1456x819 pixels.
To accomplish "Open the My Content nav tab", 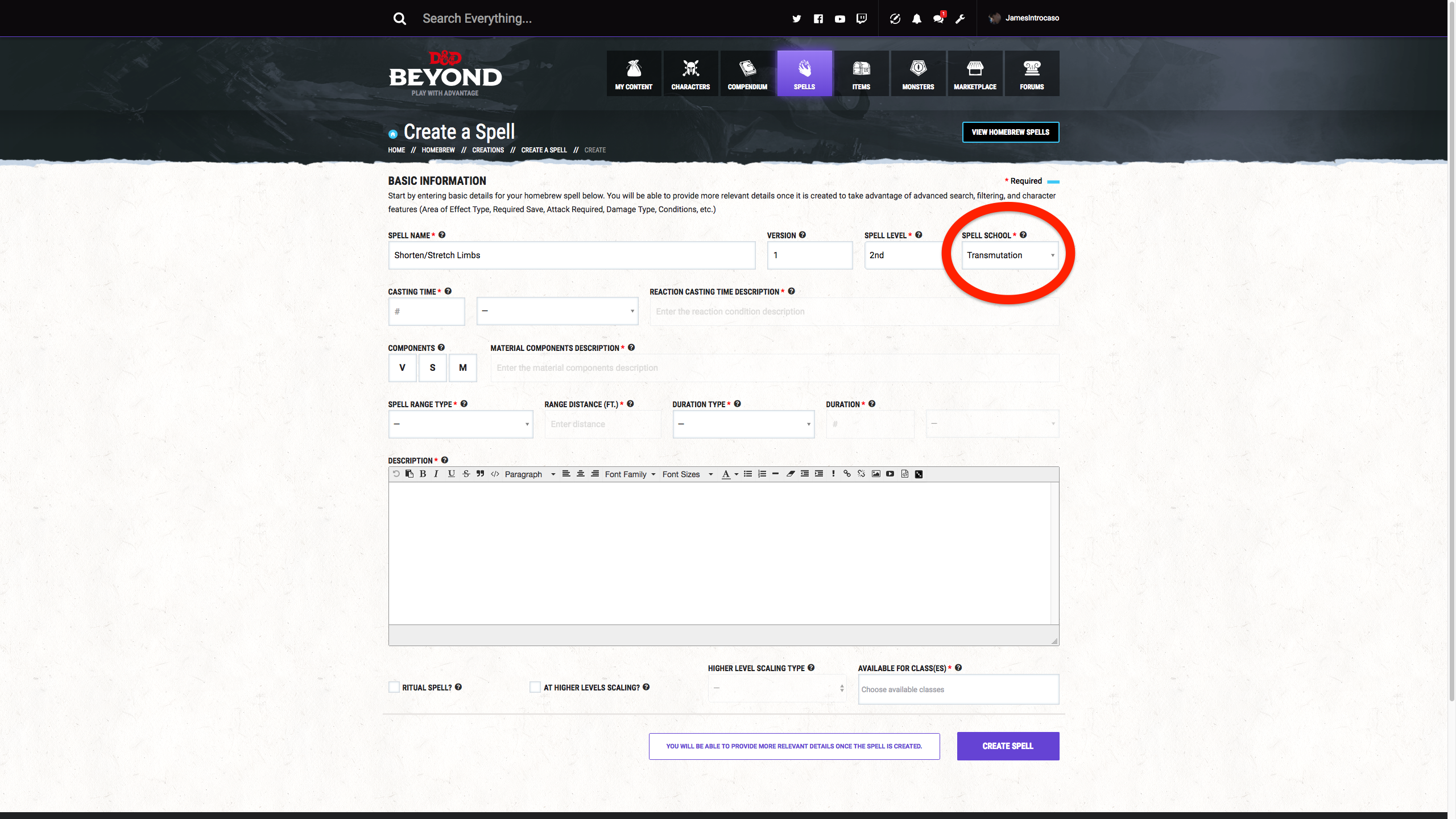I will pyautogui.click(x=634, y=73).
